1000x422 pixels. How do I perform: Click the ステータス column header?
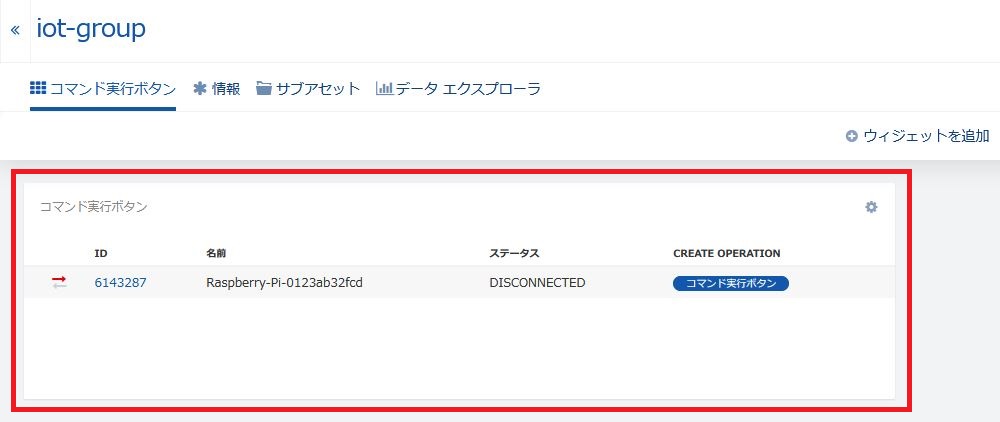(x=514, y=253)
